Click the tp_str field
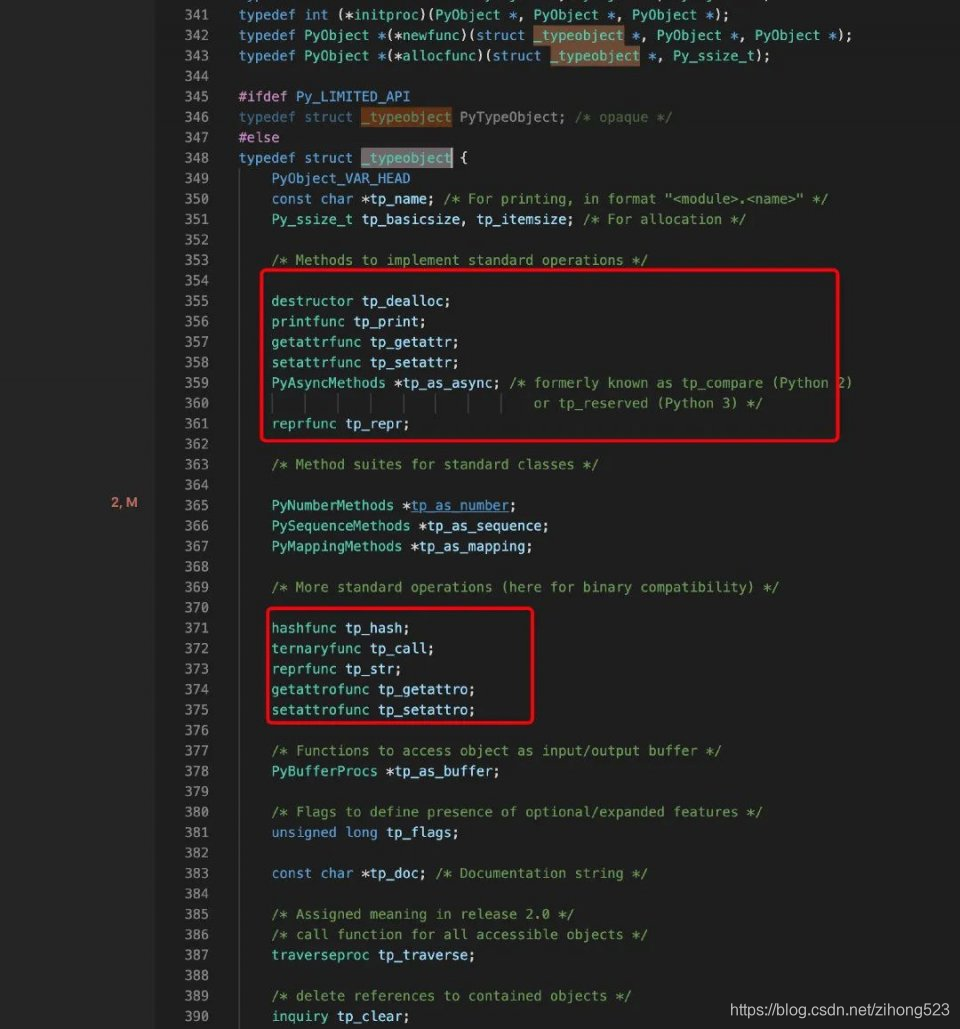This screenshot has width=960, height=1029. (x=370, y=669)
